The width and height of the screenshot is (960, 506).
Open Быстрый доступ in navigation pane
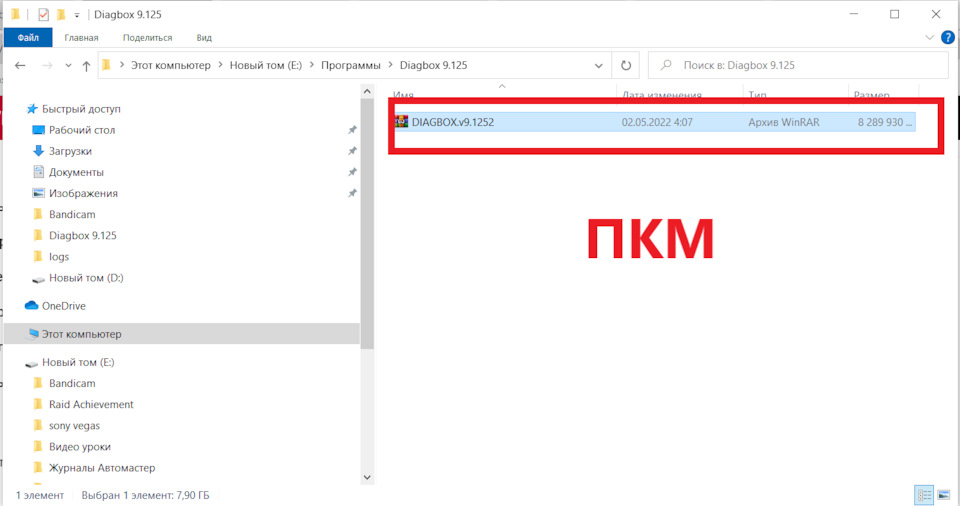click(x=81, y=108)
